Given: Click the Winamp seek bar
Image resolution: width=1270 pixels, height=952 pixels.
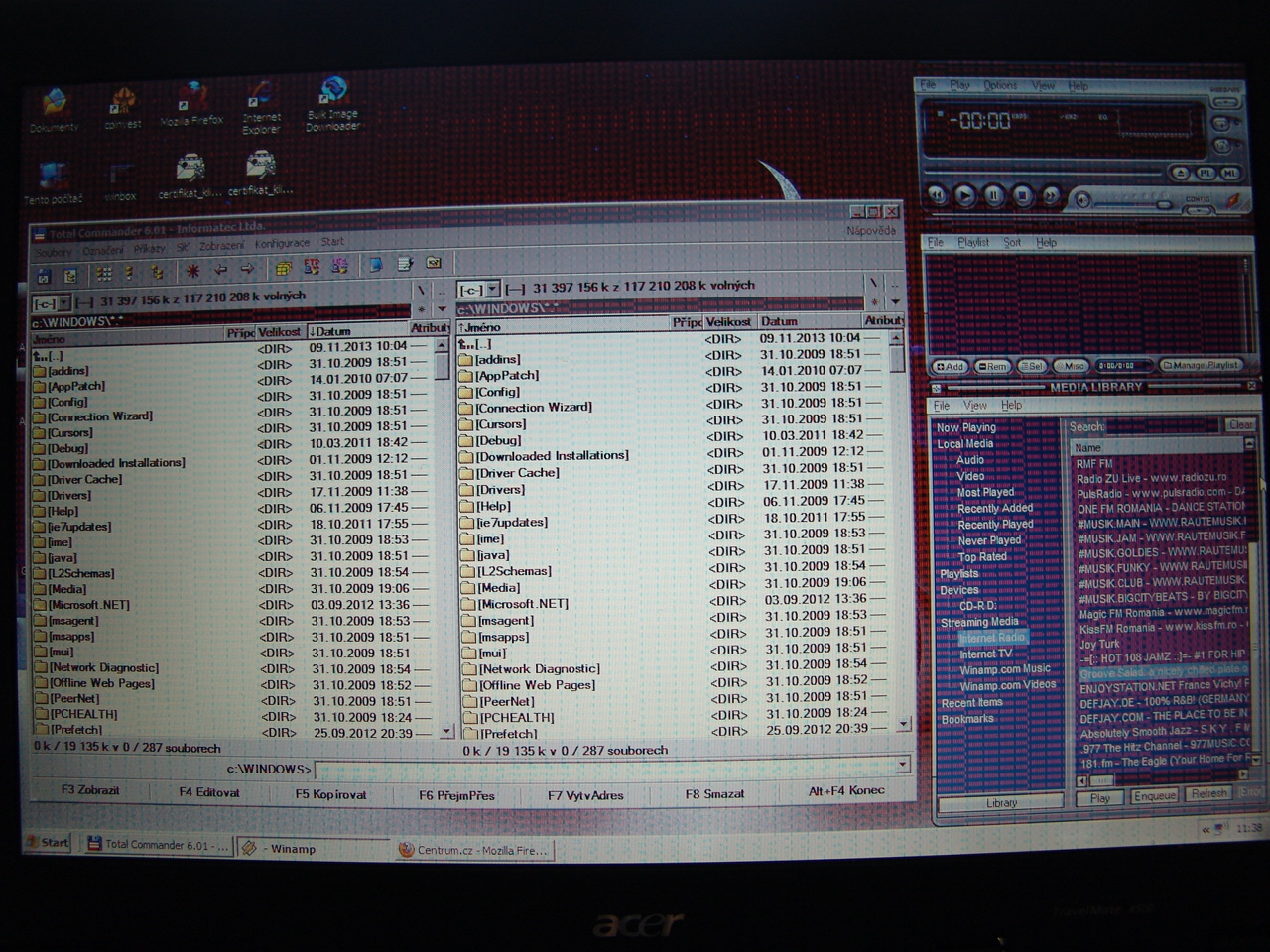Looking at the screenshot, I should (x=1042, y=174).
